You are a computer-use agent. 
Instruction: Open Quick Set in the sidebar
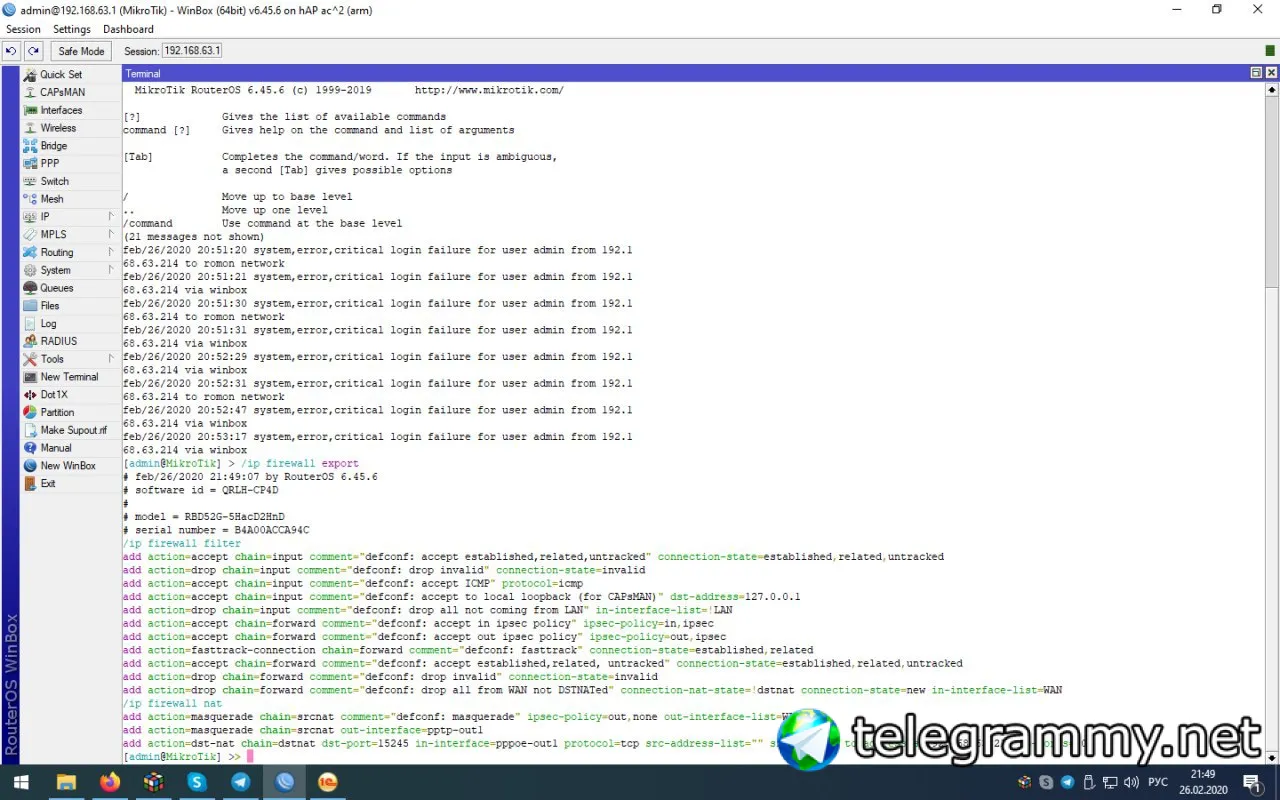point(61,75)
